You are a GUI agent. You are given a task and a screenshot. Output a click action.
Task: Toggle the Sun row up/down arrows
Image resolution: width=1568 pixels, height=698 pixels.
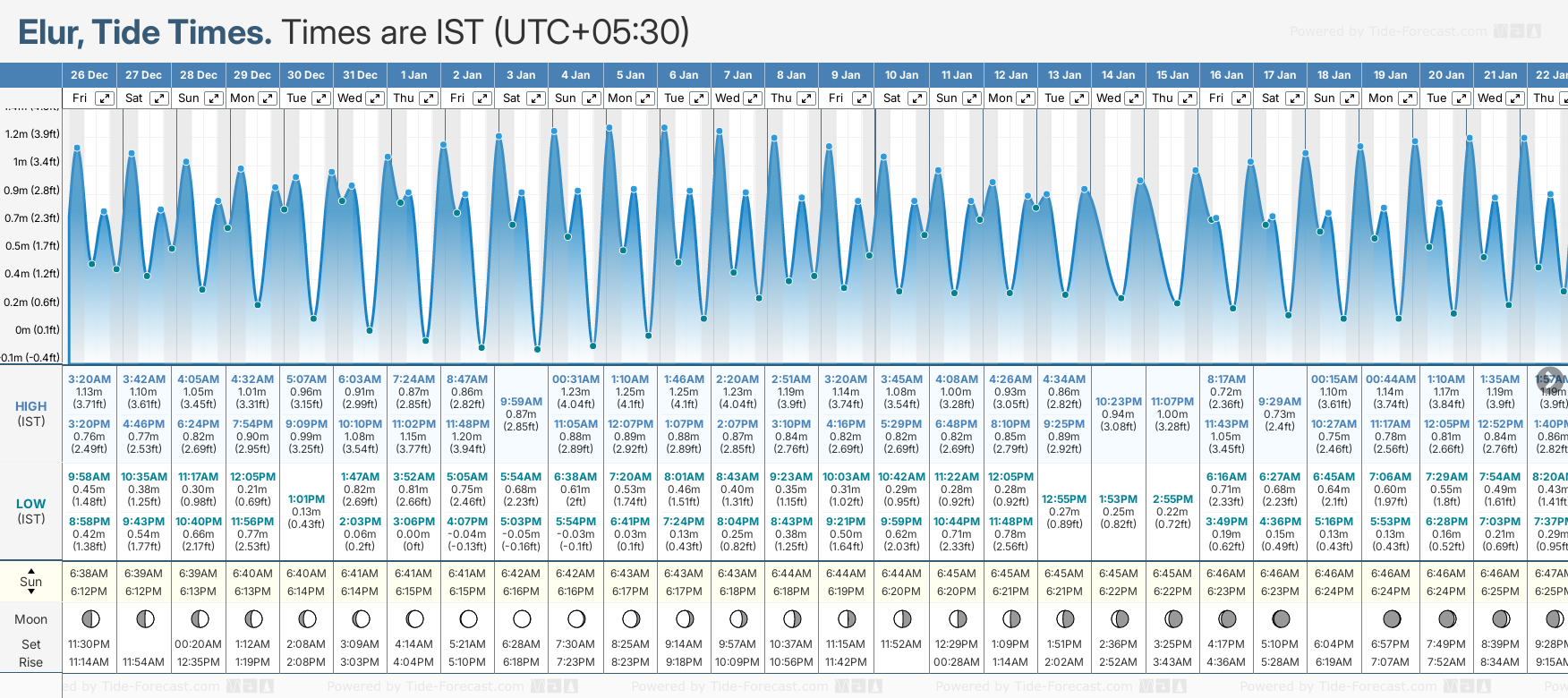(31, 581)
